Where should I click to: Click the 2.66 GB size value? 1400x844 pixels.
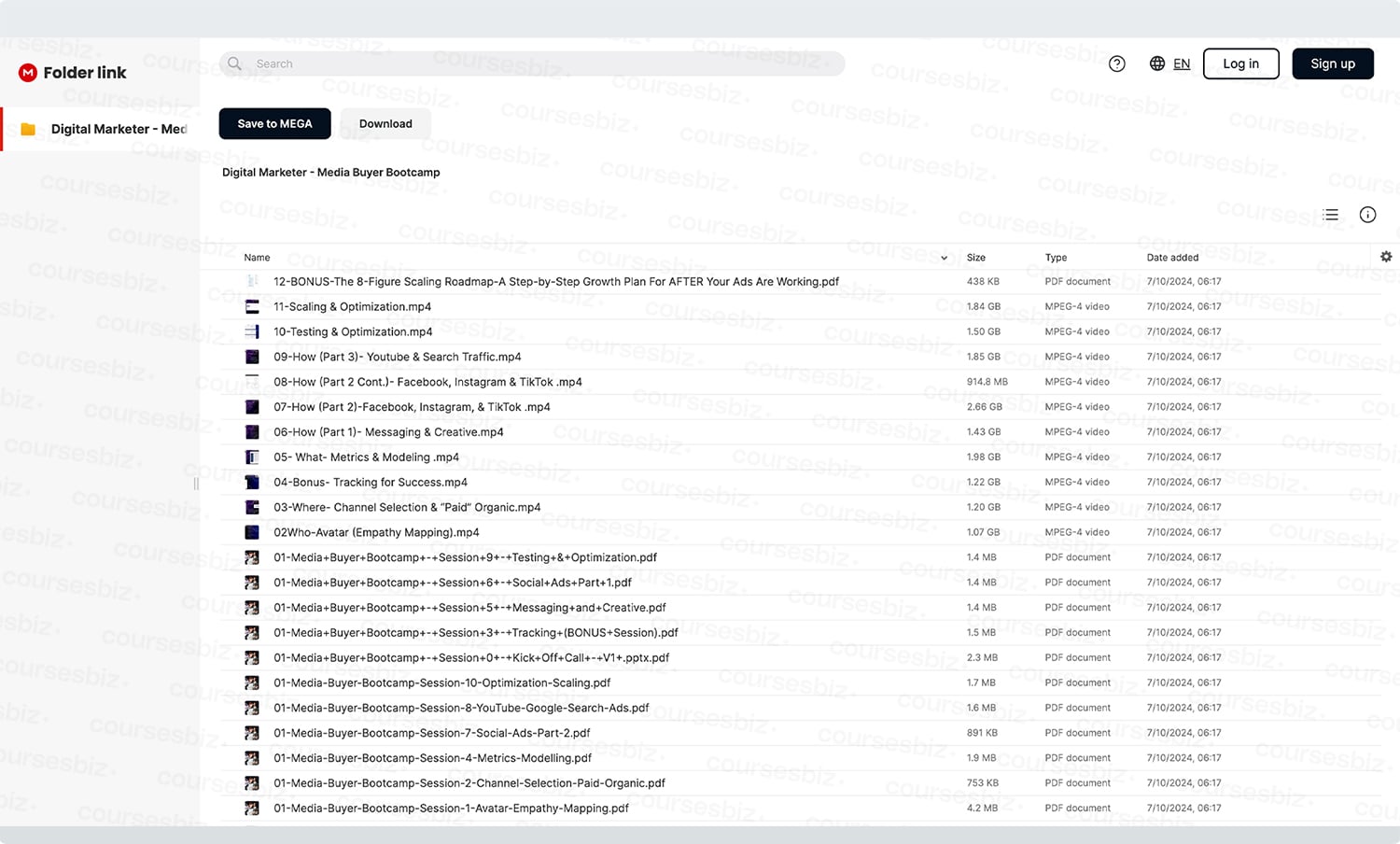click(x=984, y=407)
